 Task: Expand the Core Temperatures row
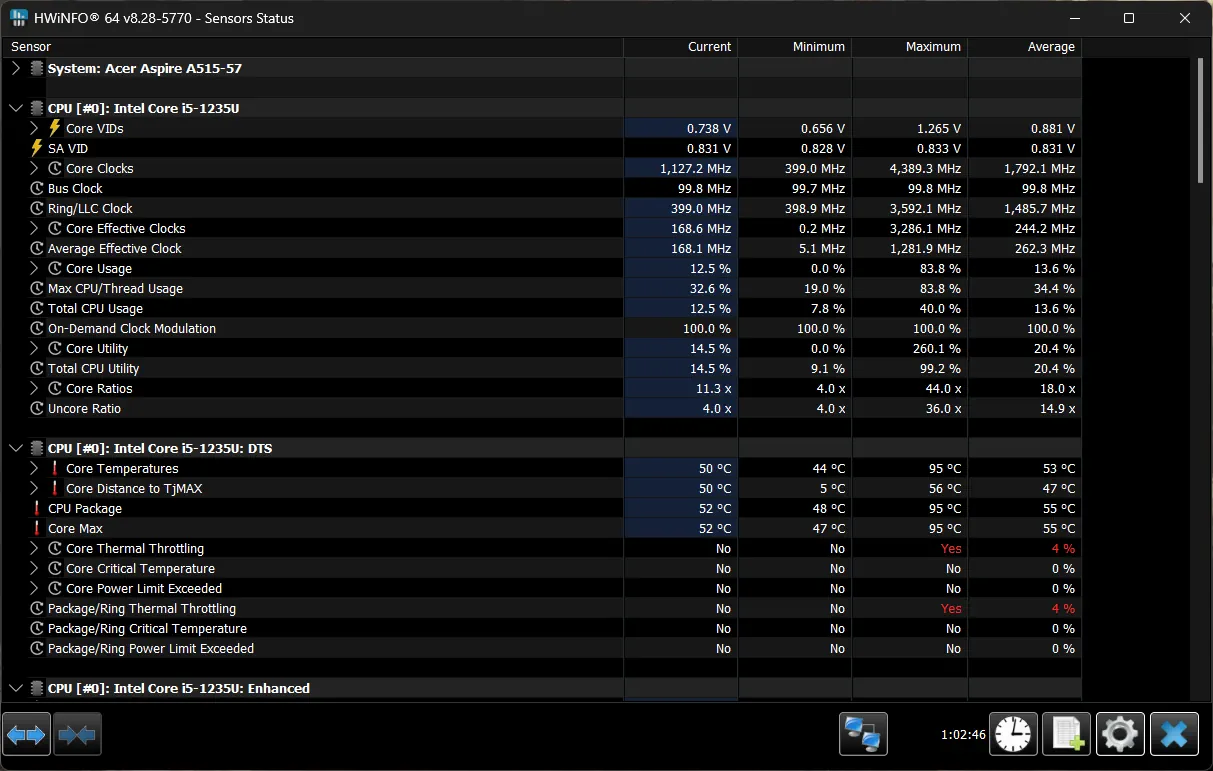(34, 468)
